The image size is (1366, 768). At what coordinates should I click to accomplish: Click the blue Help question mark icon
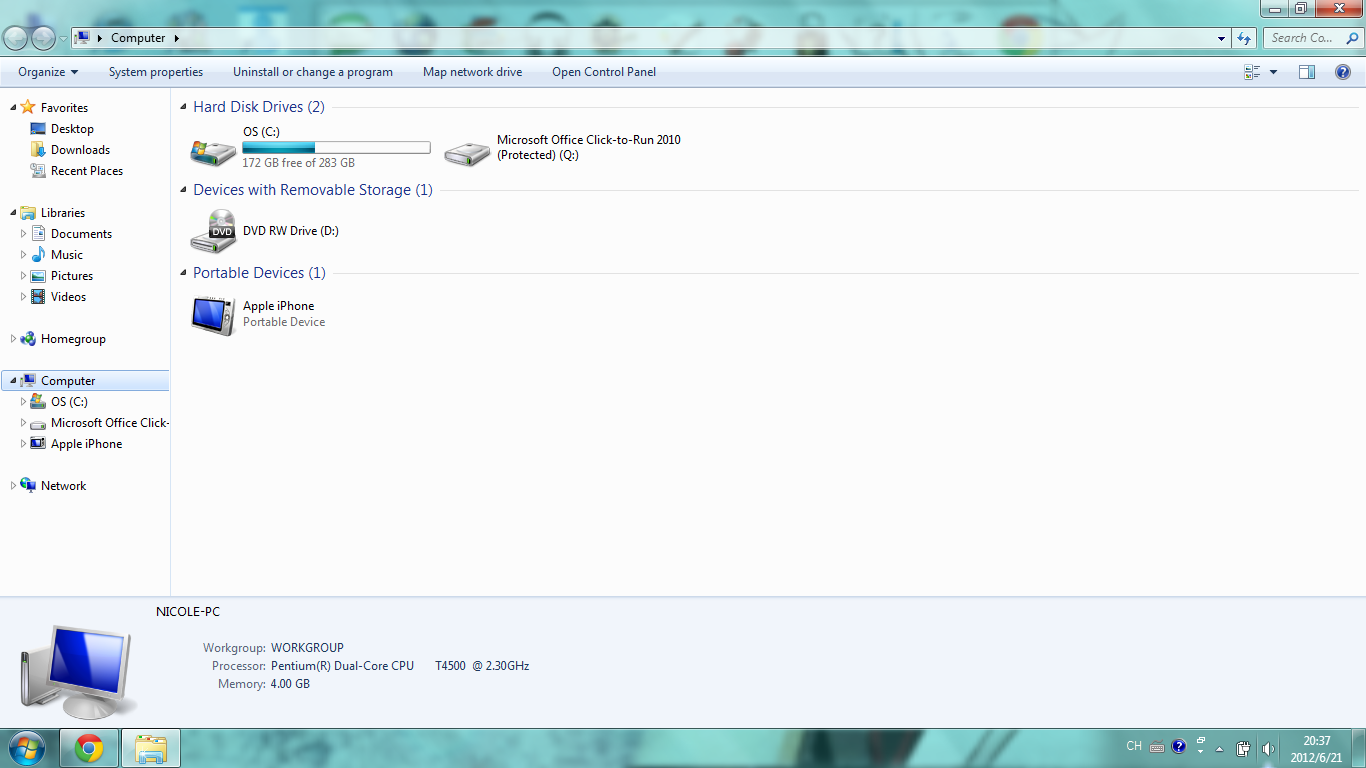1343,72
